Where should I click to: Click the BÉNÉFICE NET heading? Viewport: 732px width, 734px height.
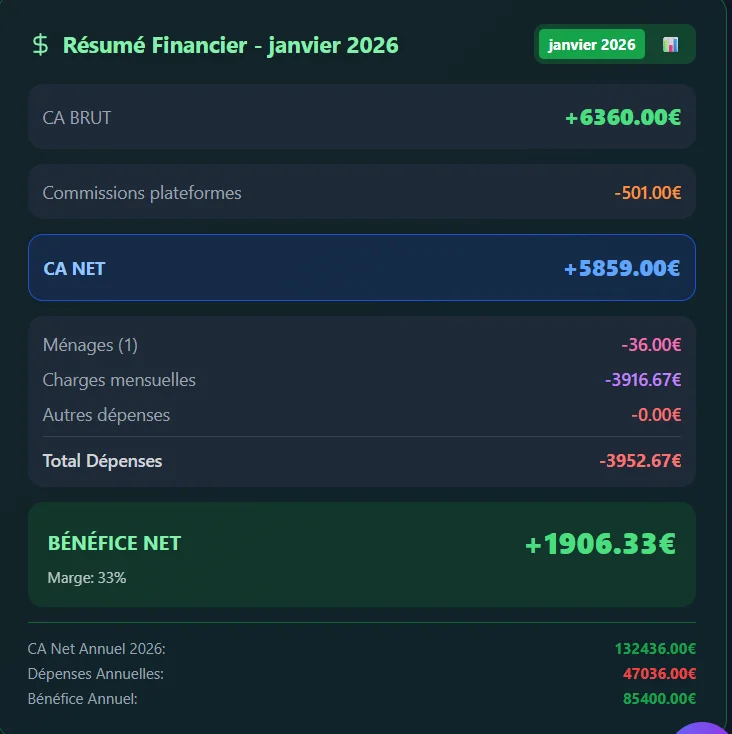[114, 543]
